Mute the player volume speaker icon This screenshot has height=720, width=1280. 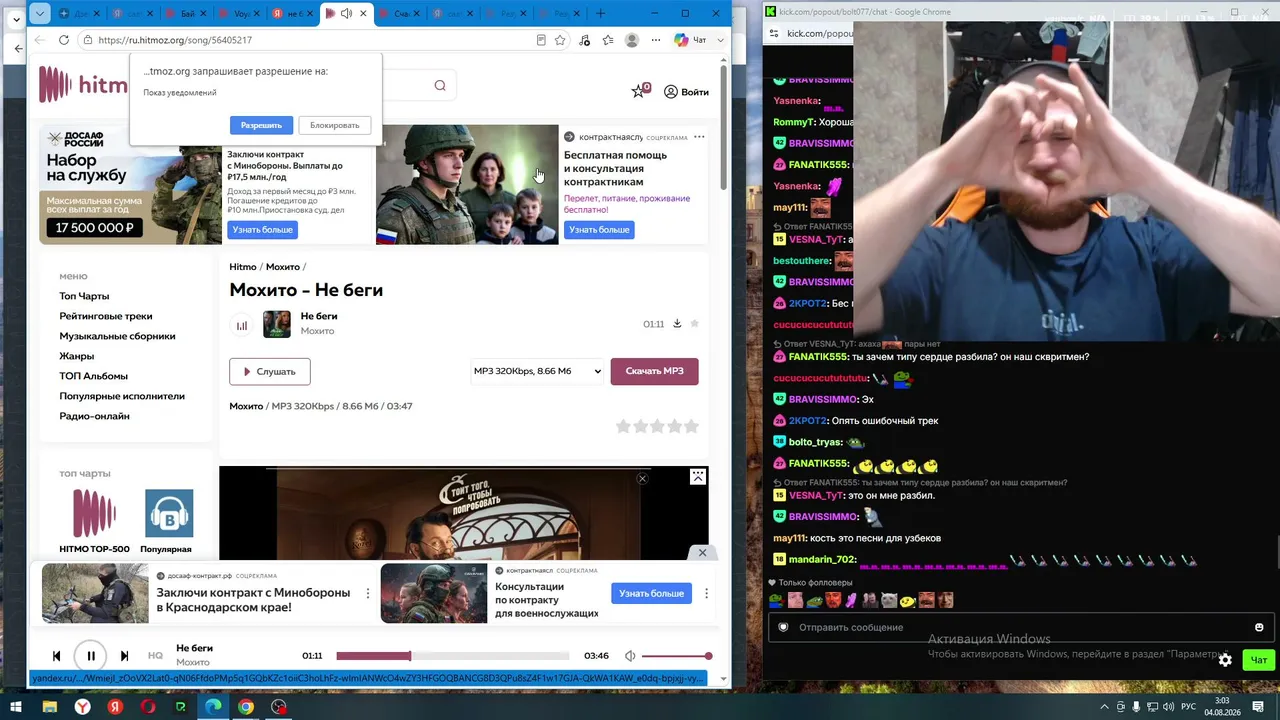pos(630,656)
